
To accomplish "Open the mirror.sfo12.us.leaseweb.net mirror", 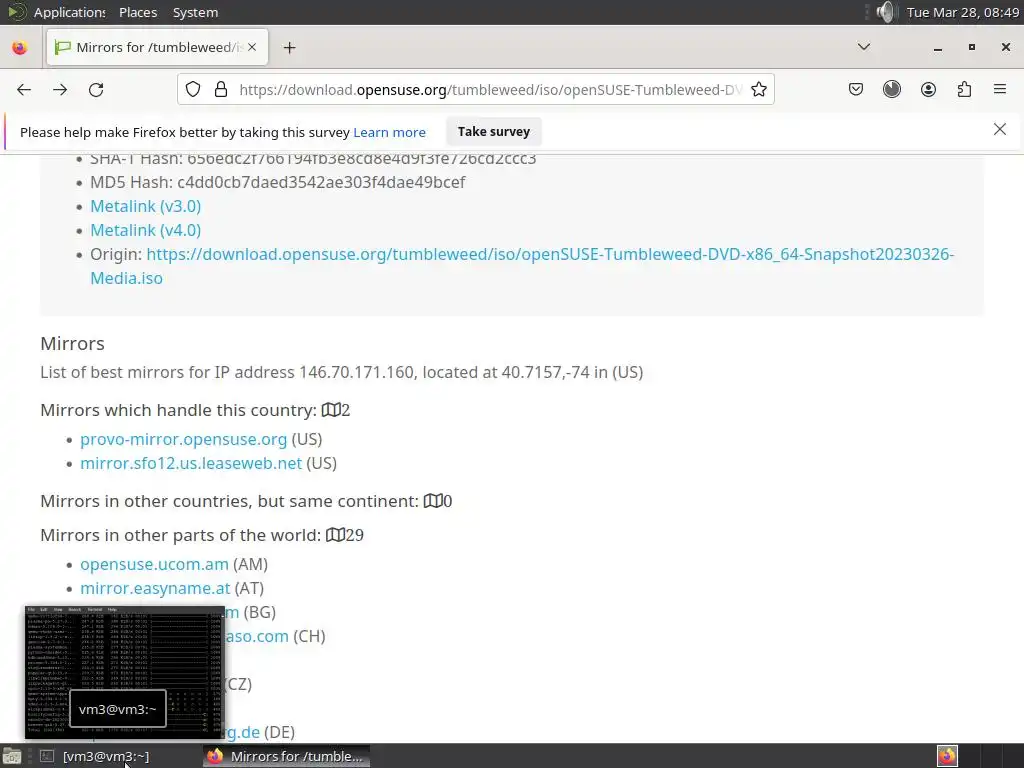I will 191,464.
